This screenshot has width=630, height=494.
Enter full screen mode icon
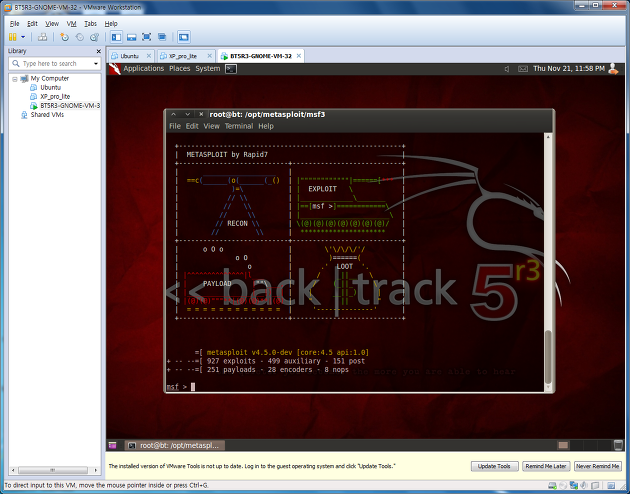[x=147, y=37]
